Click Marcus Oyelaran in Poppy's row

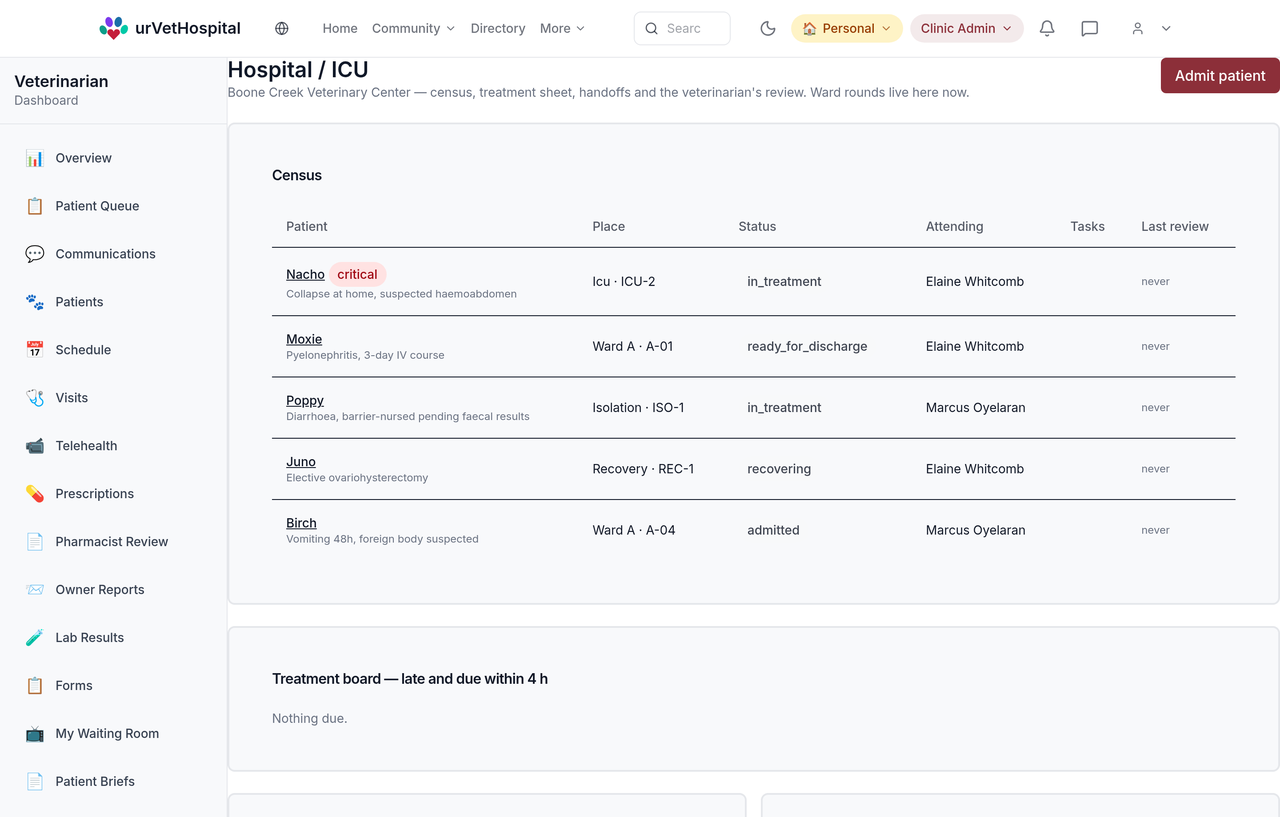coord(975,407)
